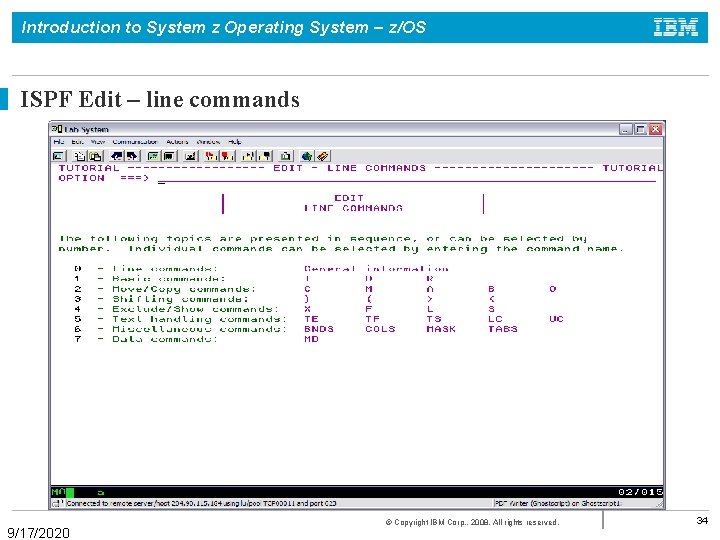Open the Communication menu
This screenshot has height=540, width=720.
point(135,142)
